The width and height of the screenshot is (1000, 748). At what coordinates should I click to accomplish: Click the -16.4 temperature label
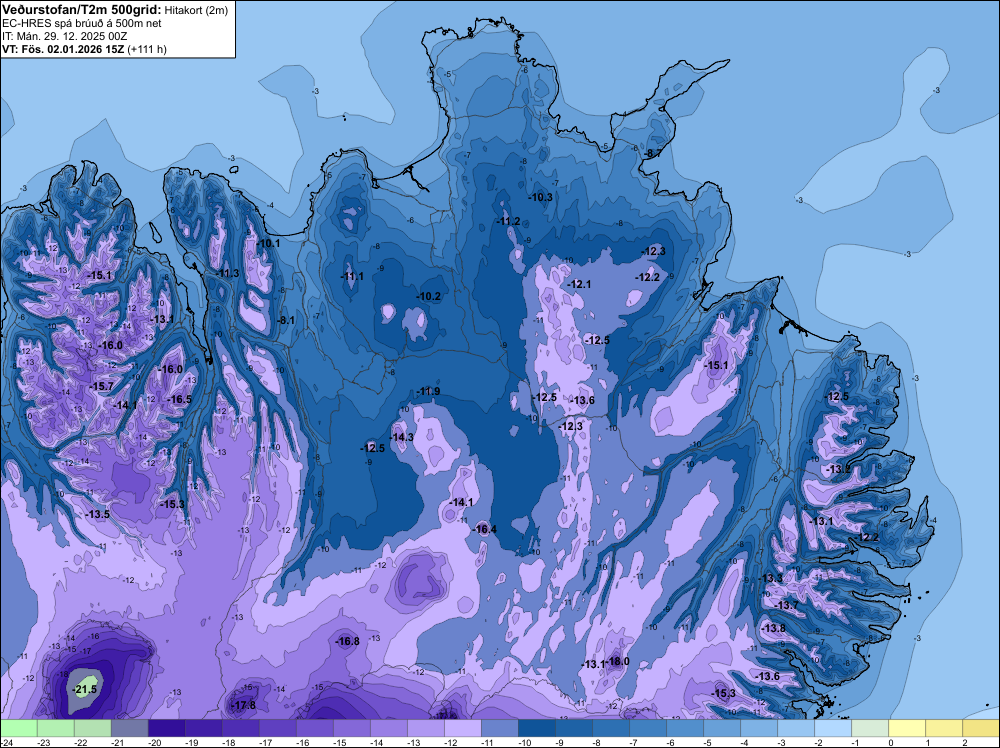pyautogui.click(x=485, y=529)
